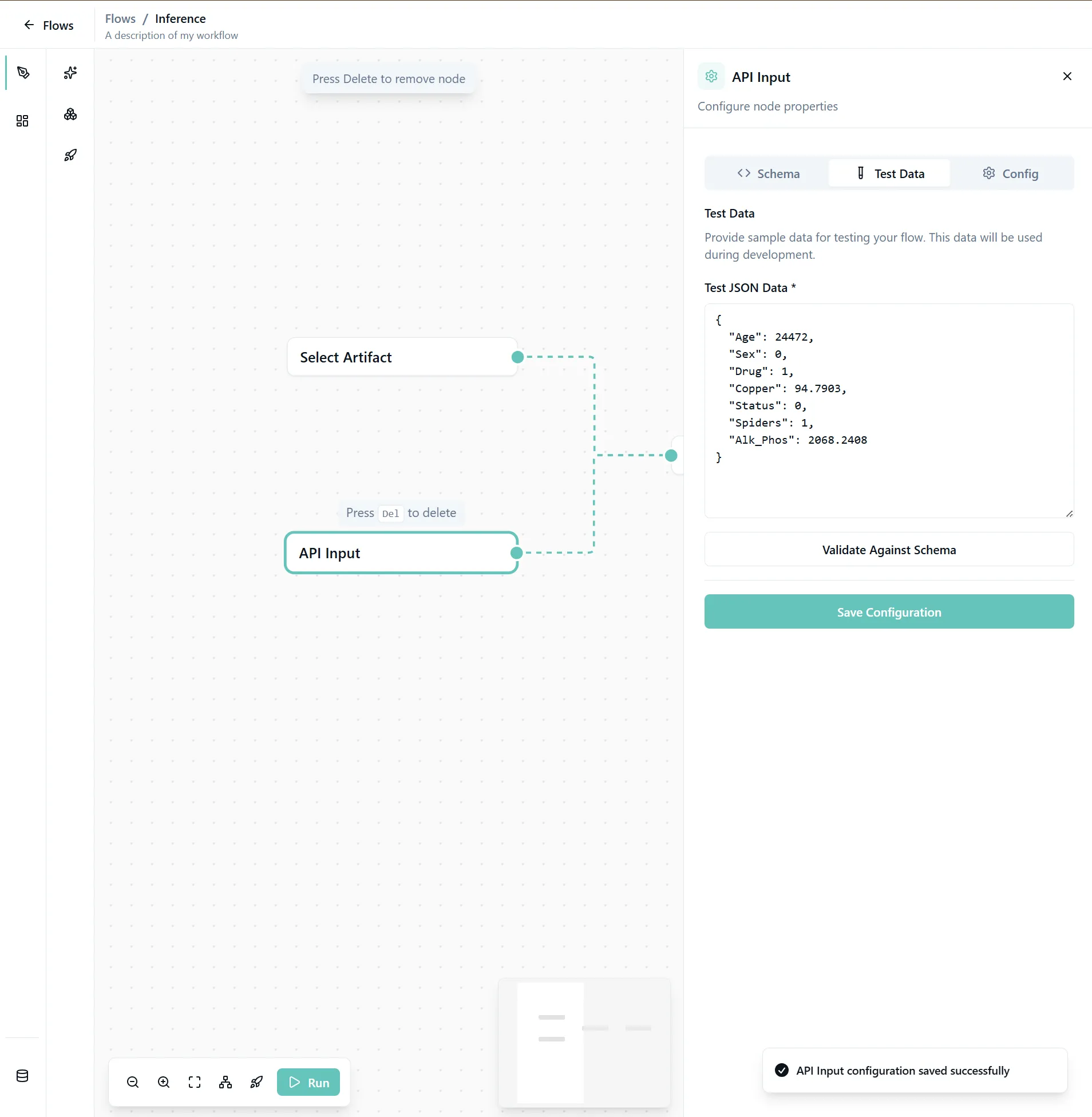Viewport: 1092px width, 1117px height.
Task: Open the cubes models icon
Action: pos(70,114)
